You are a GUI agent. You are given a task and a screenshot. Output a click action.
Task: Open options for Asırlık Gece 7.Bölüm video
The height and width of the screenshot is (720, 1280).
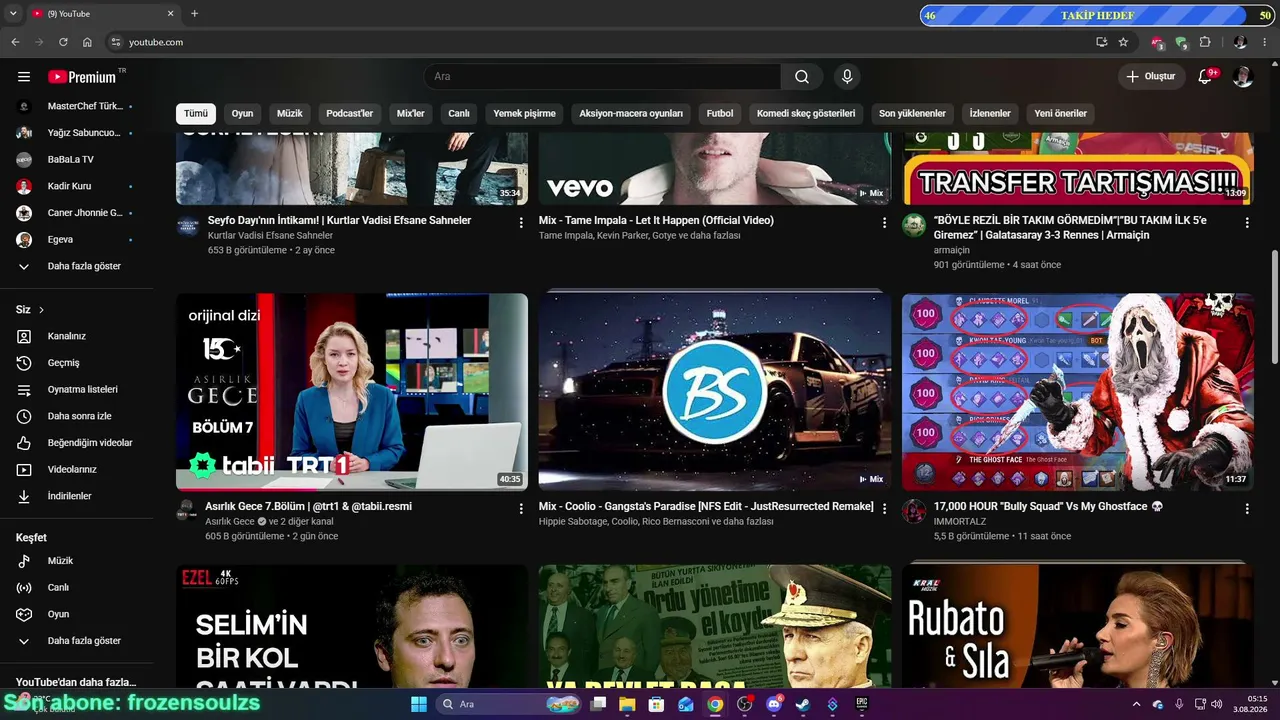click(x=521, y=509)
